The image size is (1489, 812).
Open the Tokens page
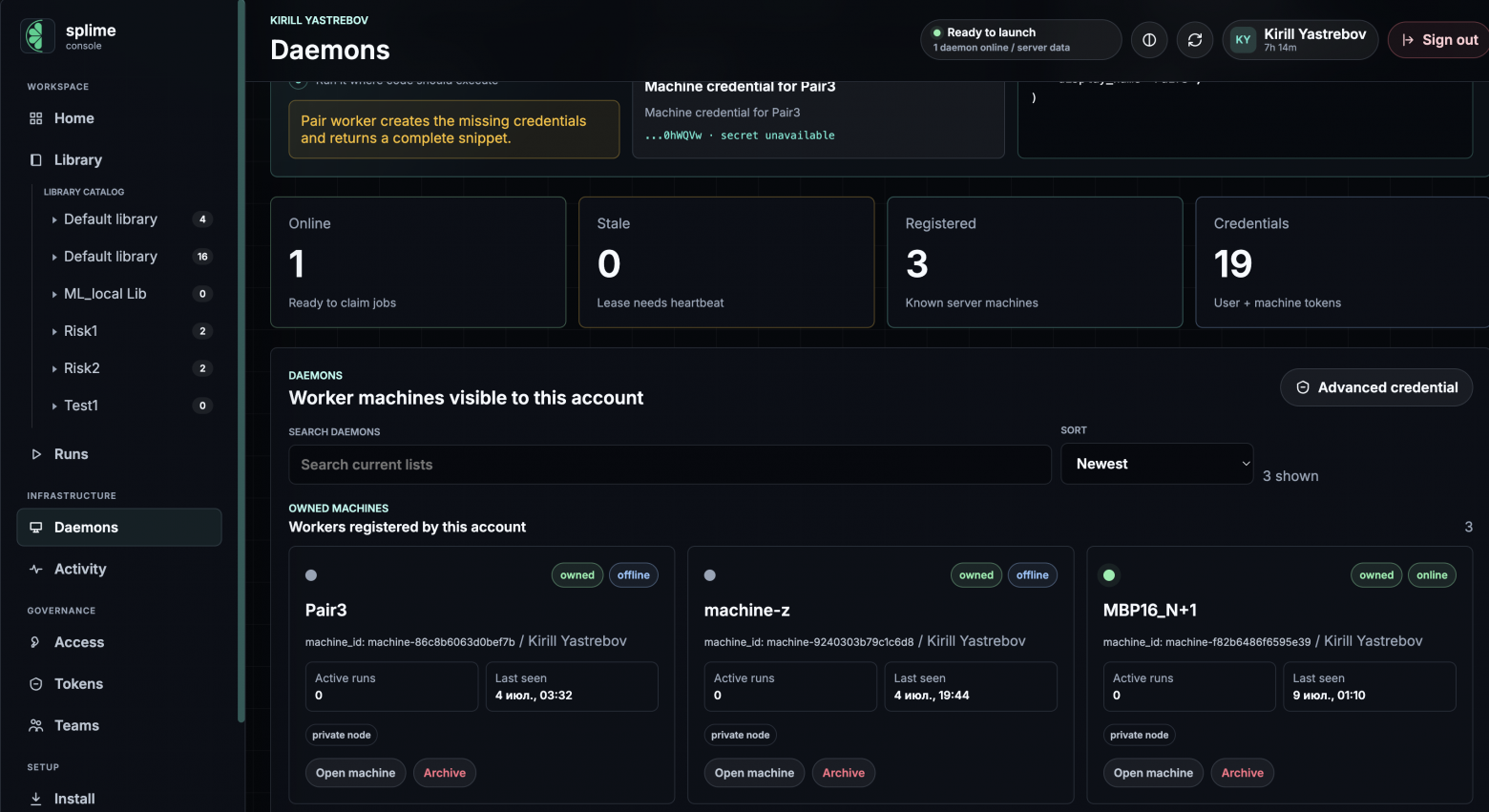point(119,684)
